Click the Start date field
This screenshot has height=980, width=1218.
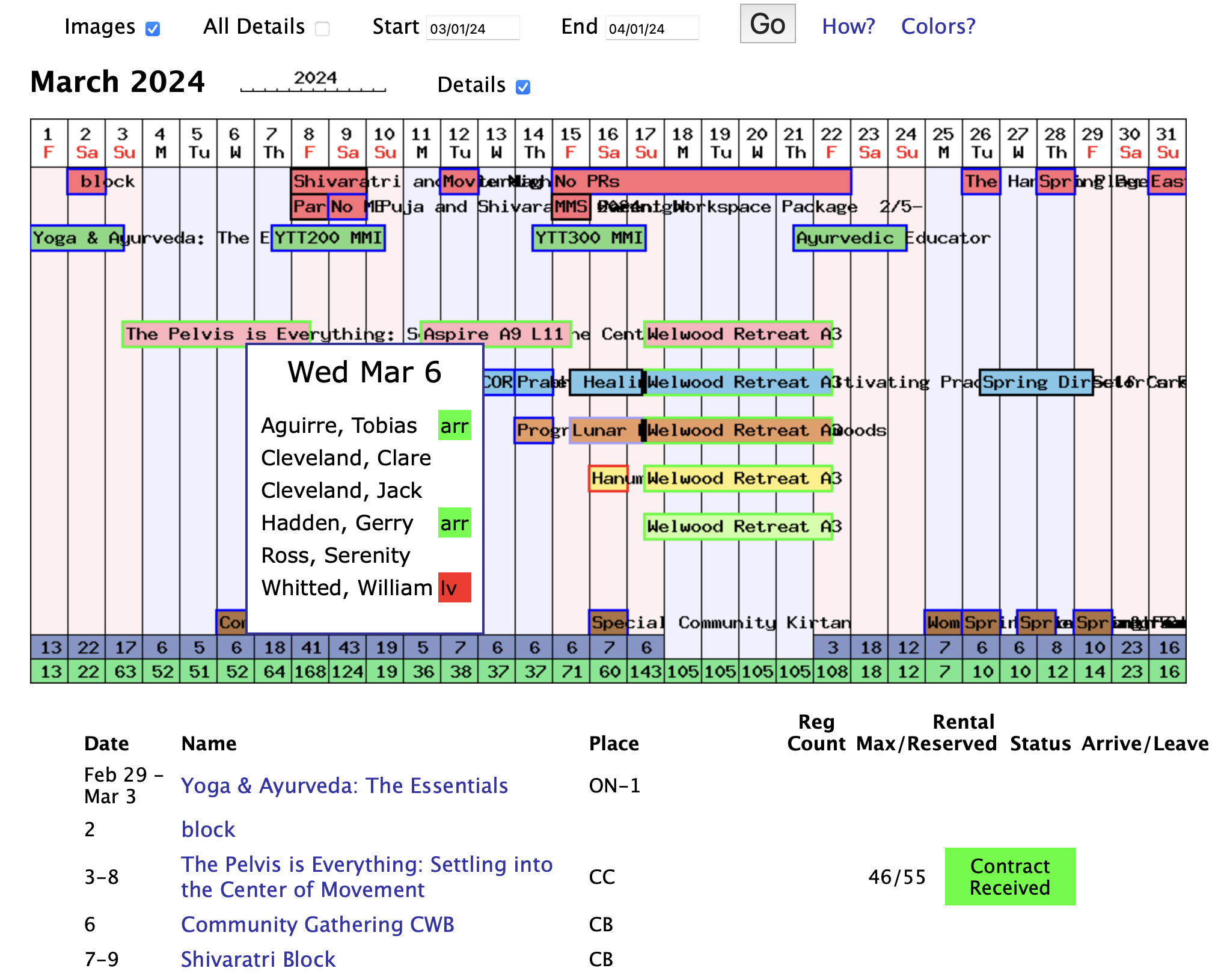click(x=473, y=28)
